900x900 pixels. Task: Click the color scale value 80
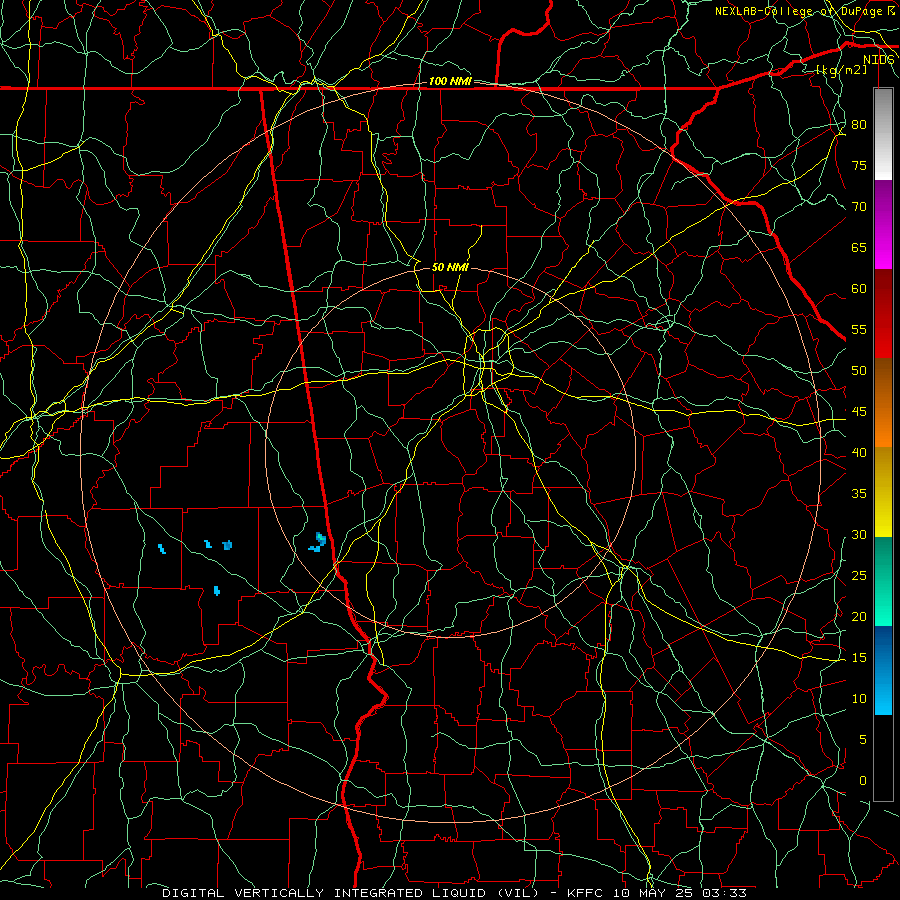[x=859, y=125]
